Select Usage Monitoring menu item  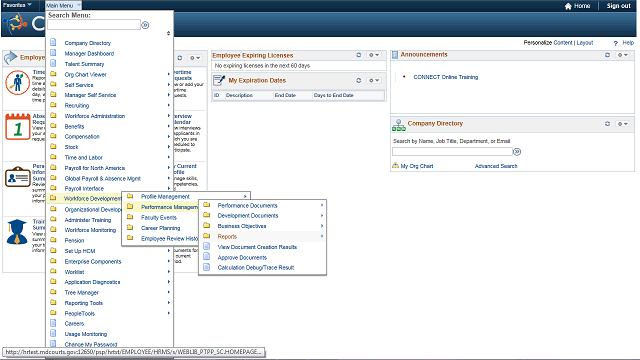(86, 334)
